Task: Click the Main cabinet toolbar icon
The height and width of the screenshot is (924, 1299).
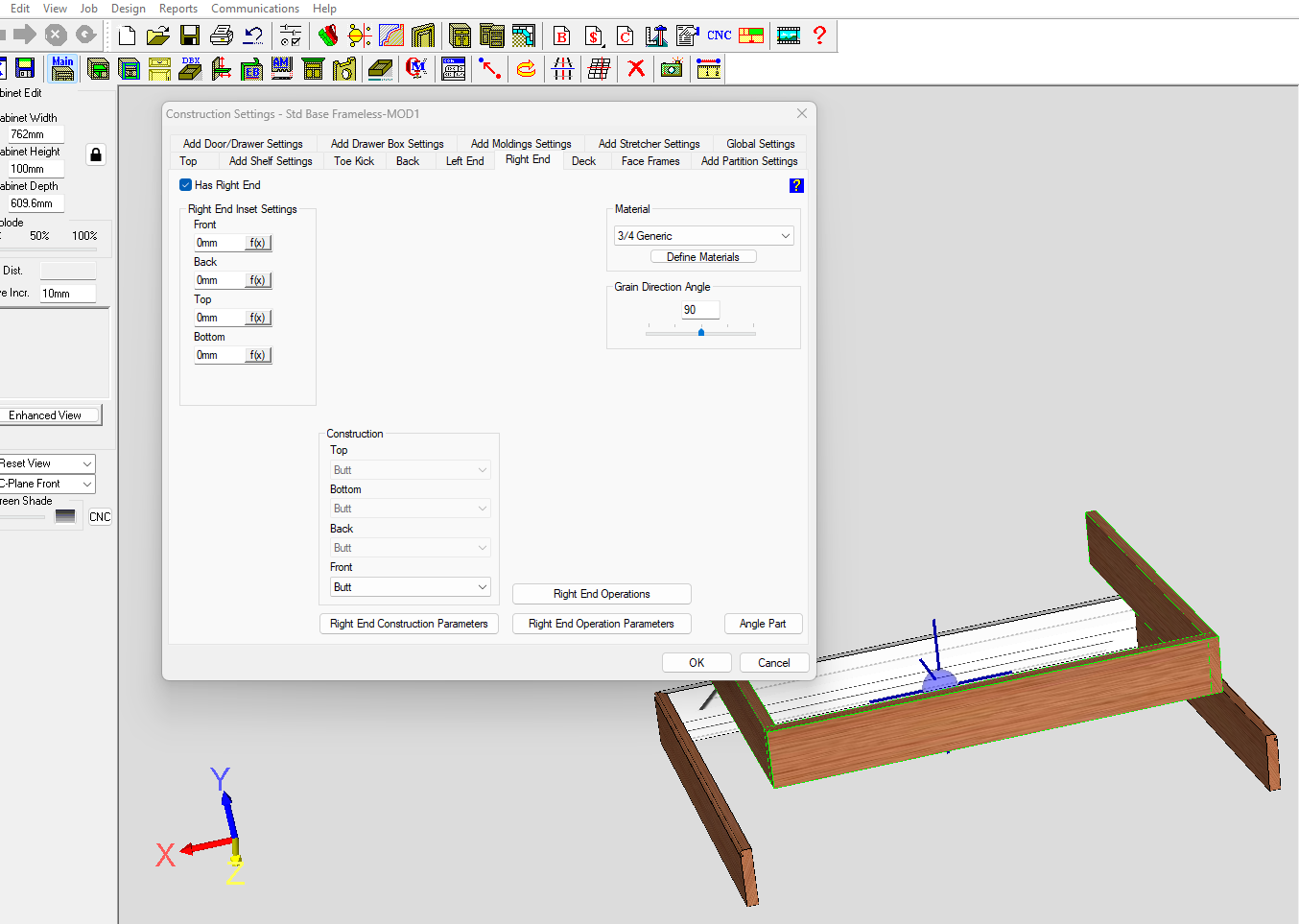Action: (62, 68)
